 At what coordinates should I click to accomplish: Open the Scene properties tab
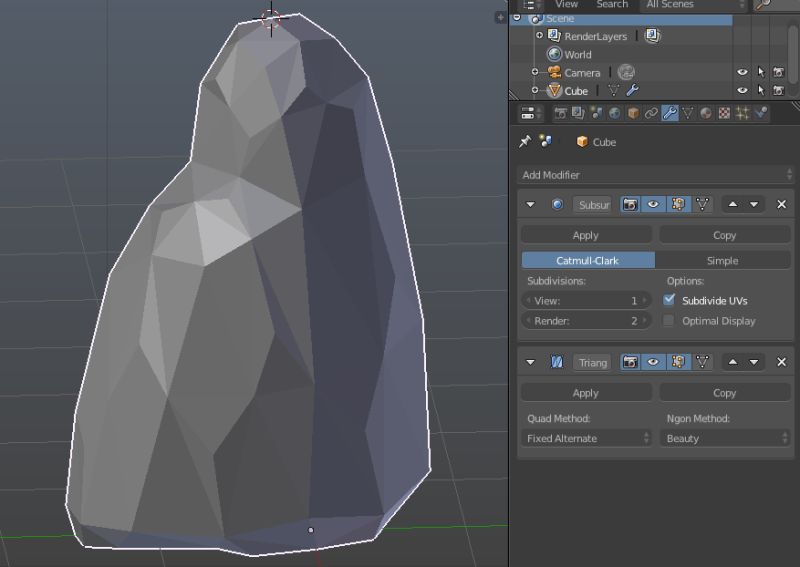[596, 113]
